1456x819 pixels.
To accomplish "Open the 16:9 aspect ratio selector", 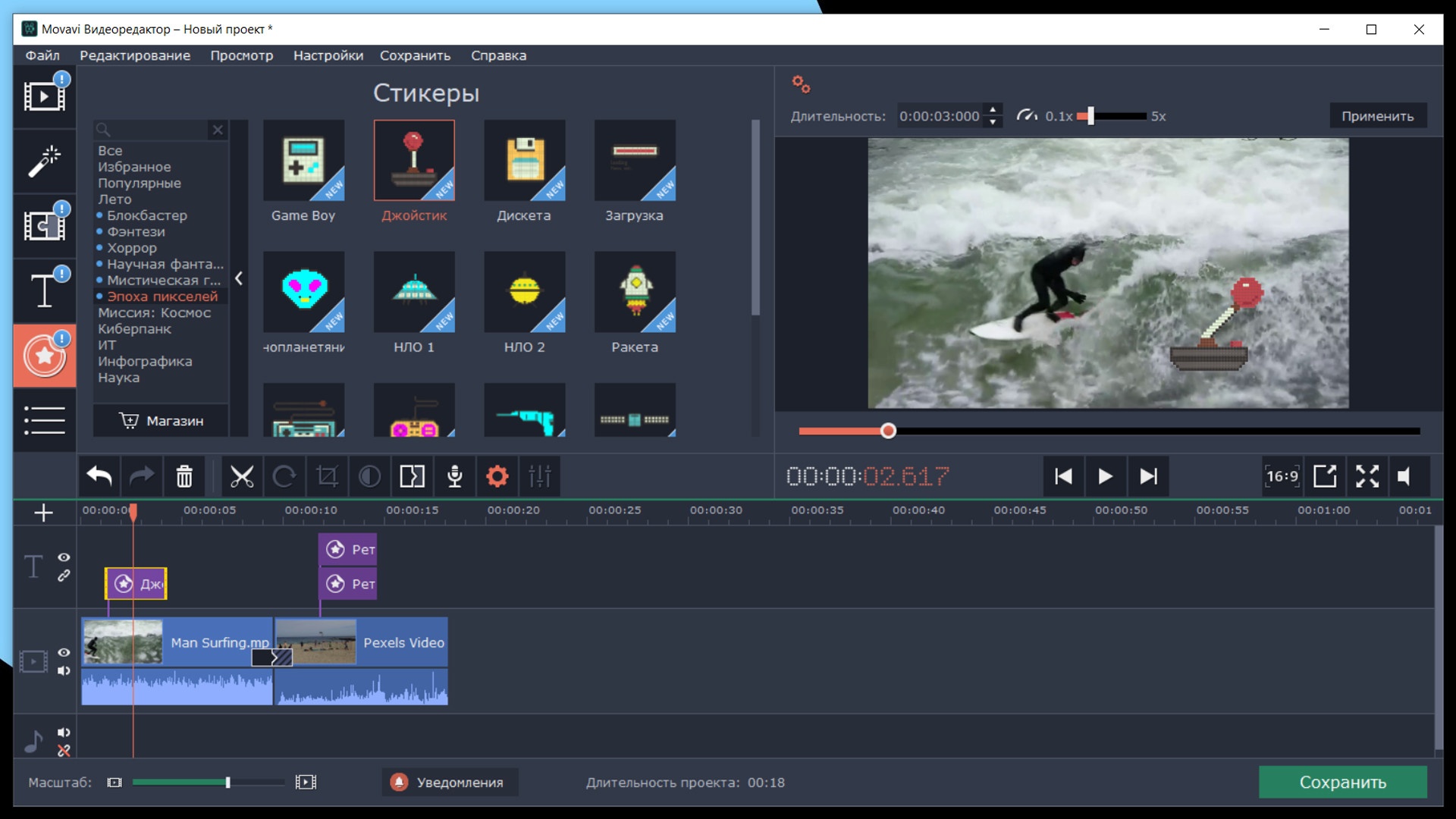I will tap(1283, 476).
